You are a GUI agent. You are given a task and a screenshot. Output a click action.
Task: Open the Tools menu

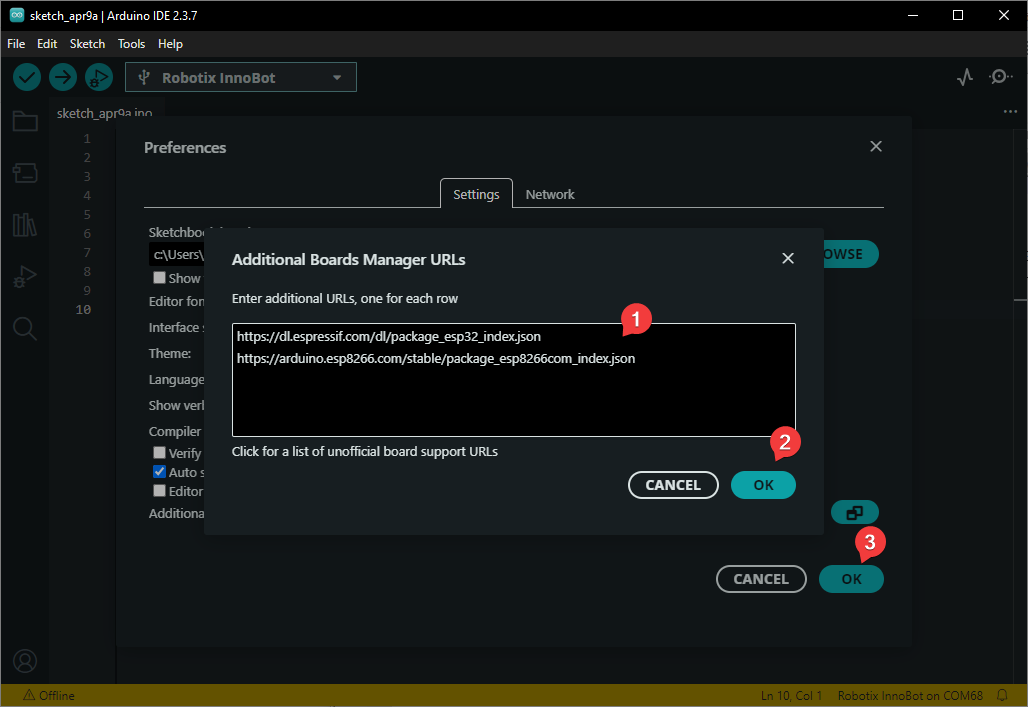tap(131, 44)
